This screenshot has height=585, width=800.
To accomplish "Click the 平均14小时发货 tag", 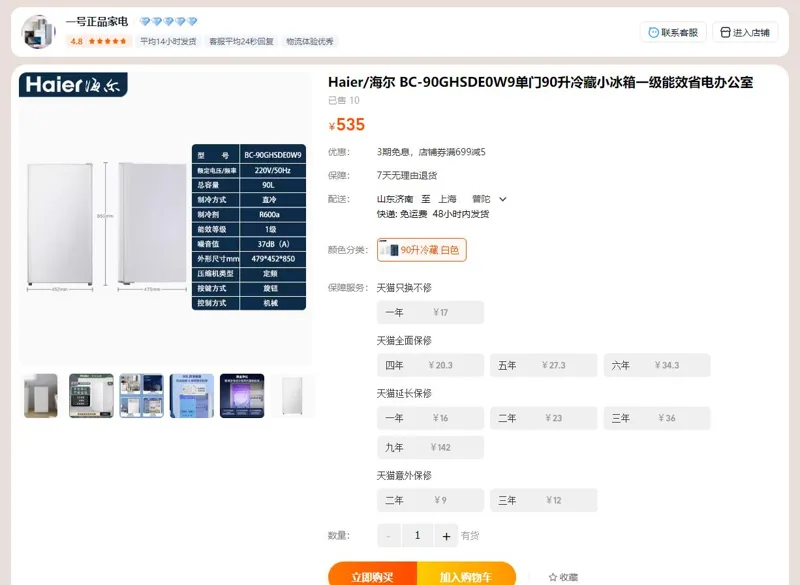I will [x=168, y=41].
